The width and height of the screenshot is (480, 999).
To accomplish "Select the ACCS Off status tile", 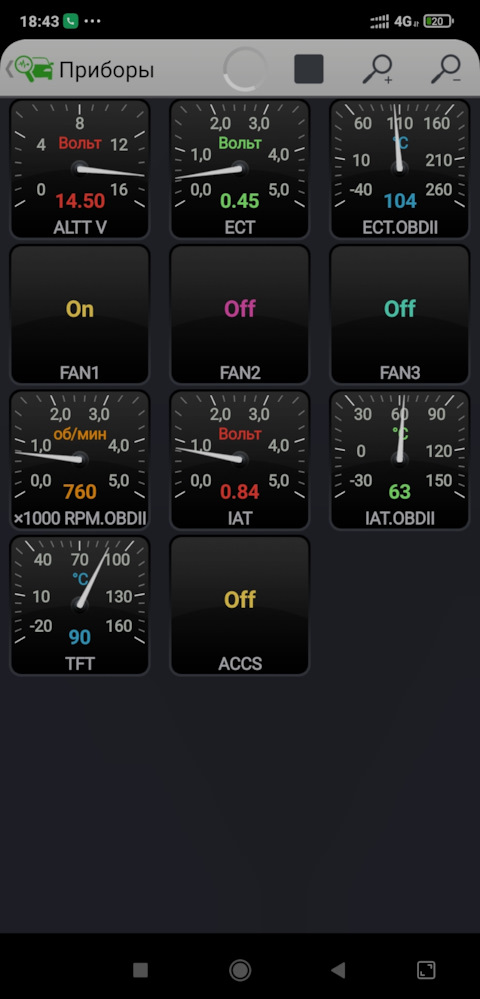I will point(240,605).
